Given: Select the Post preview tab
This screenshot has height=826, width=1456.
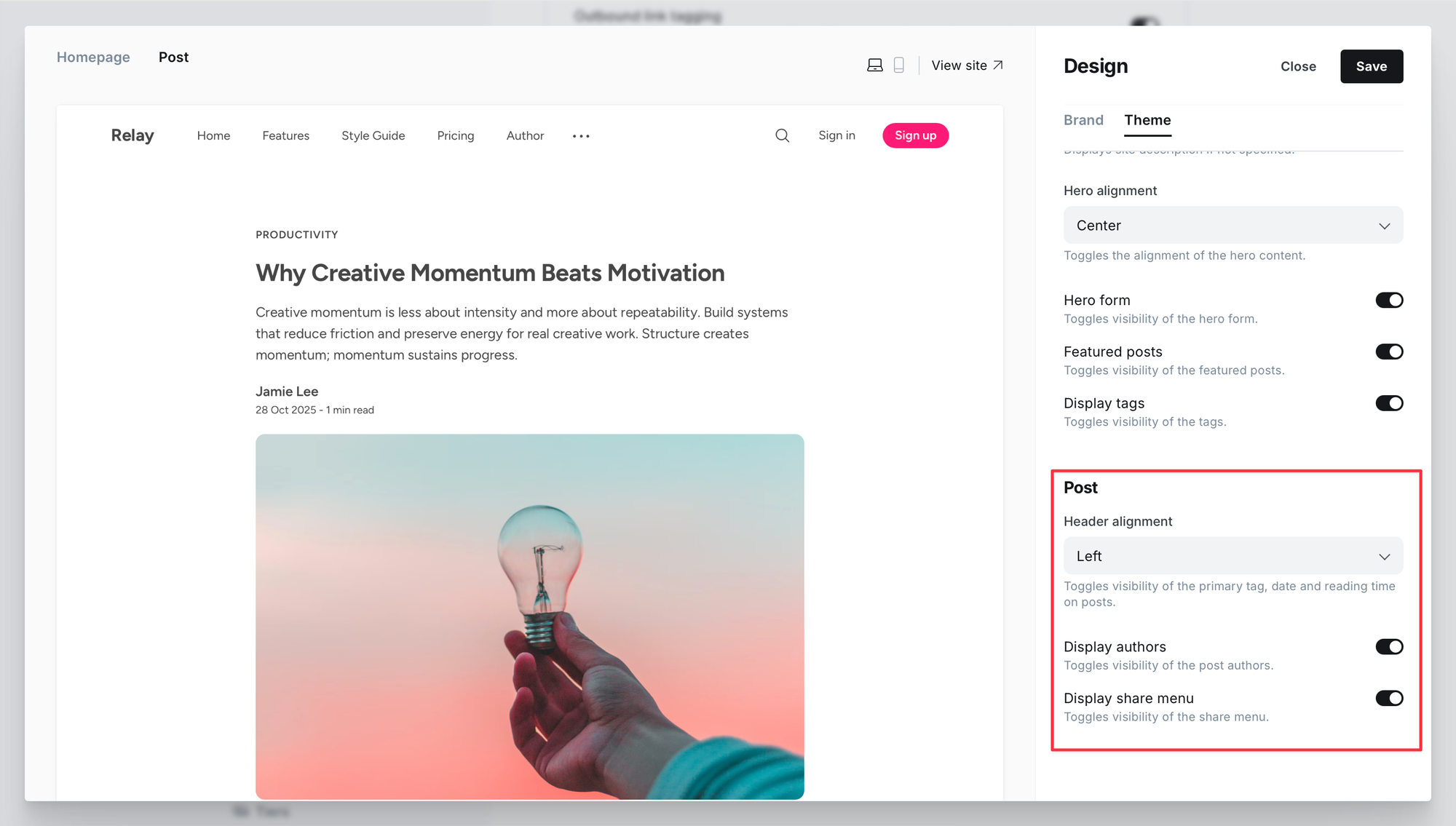Looking at the screenshot, I should (x=173, y=57).
